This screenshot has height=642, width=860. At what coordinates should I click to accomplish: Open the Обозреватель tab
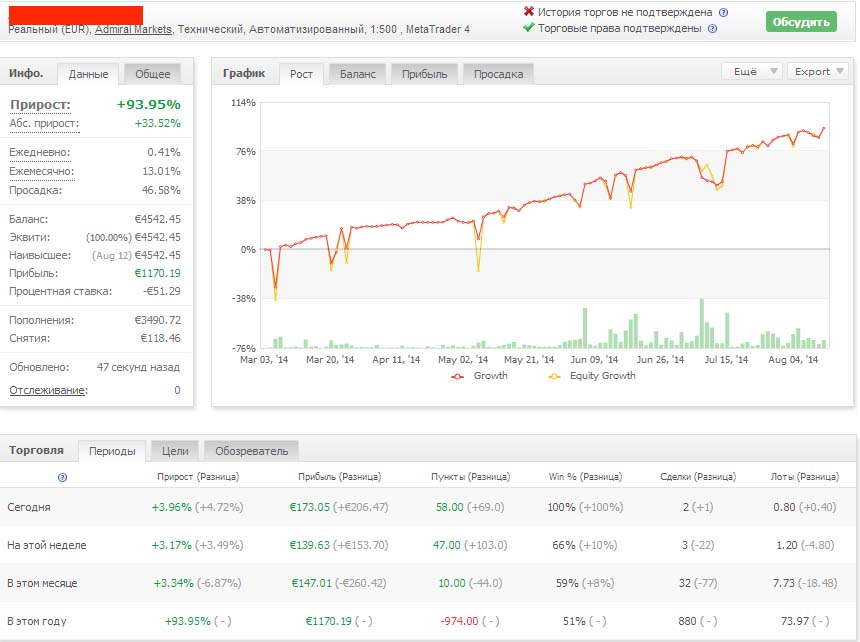(x=251, y=451)
